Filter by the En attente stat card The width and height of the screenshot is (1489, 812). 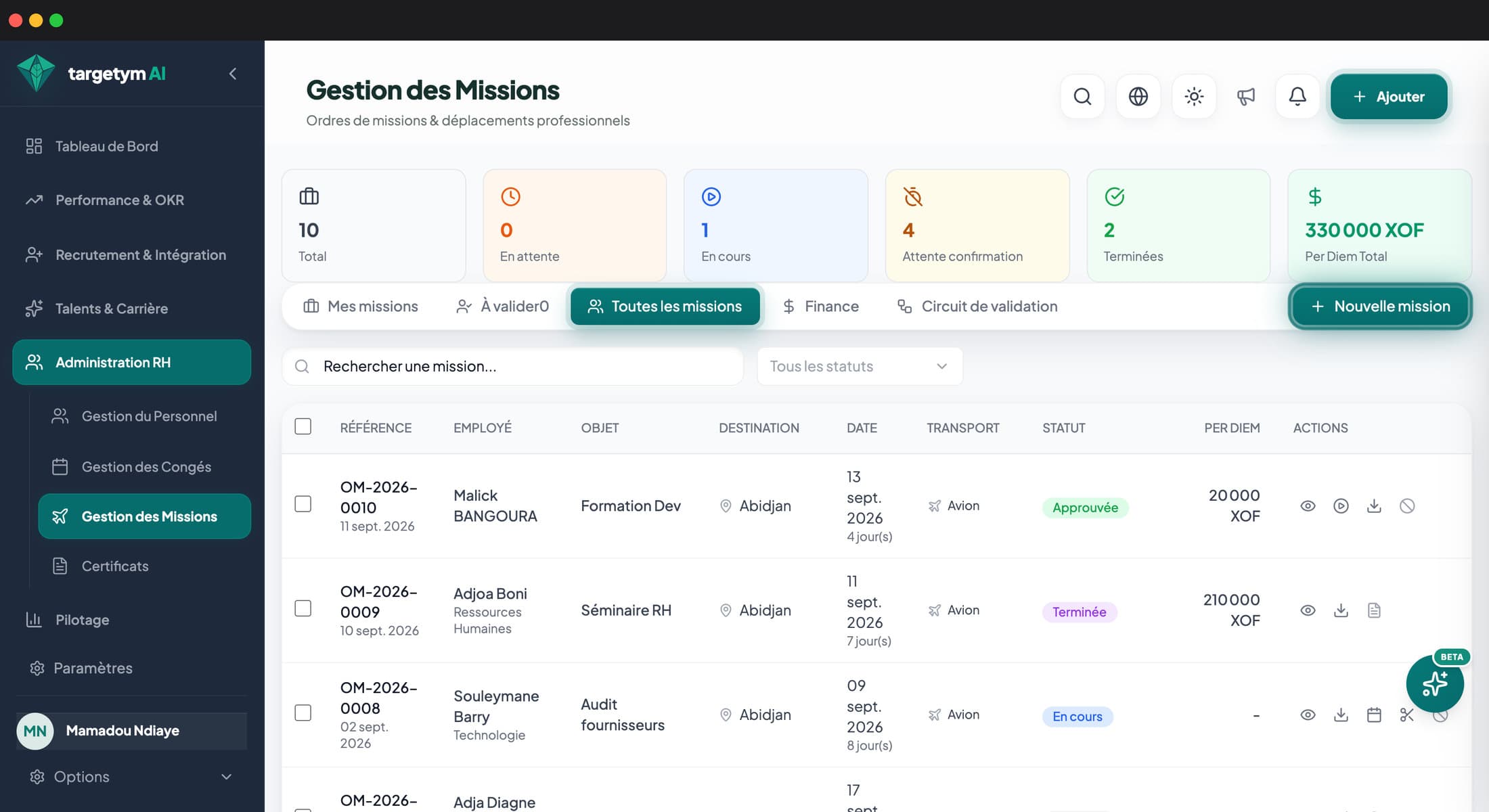coord(575,225)
